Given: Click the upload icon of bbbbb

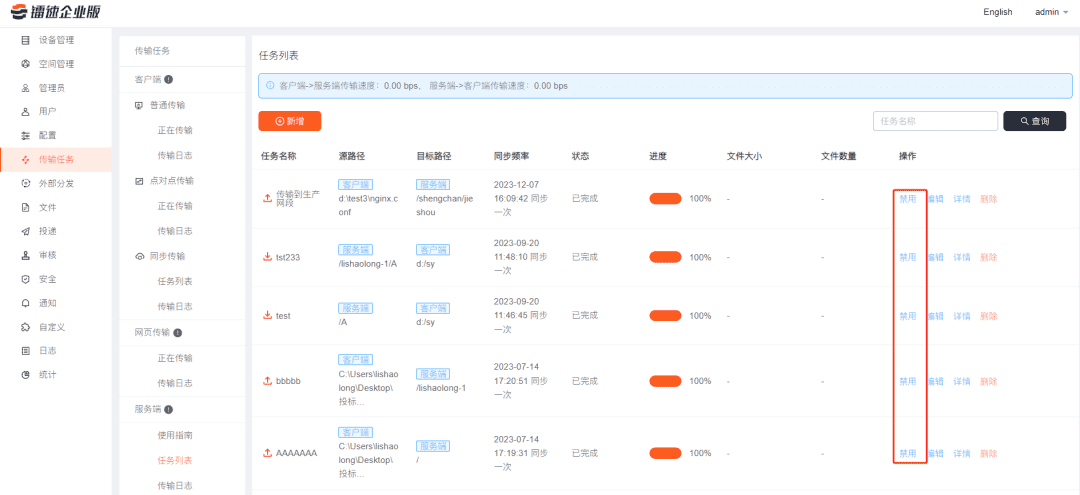Looking at the screenshot, I should [268, 381].
